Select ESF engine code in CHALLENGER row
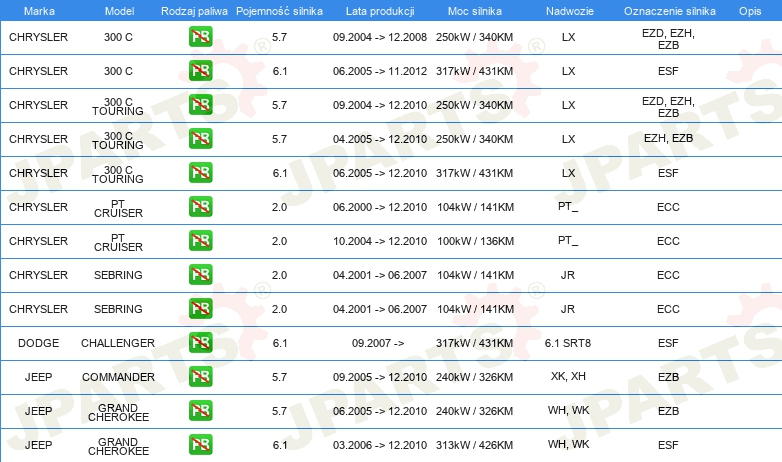 pos(668,343)
